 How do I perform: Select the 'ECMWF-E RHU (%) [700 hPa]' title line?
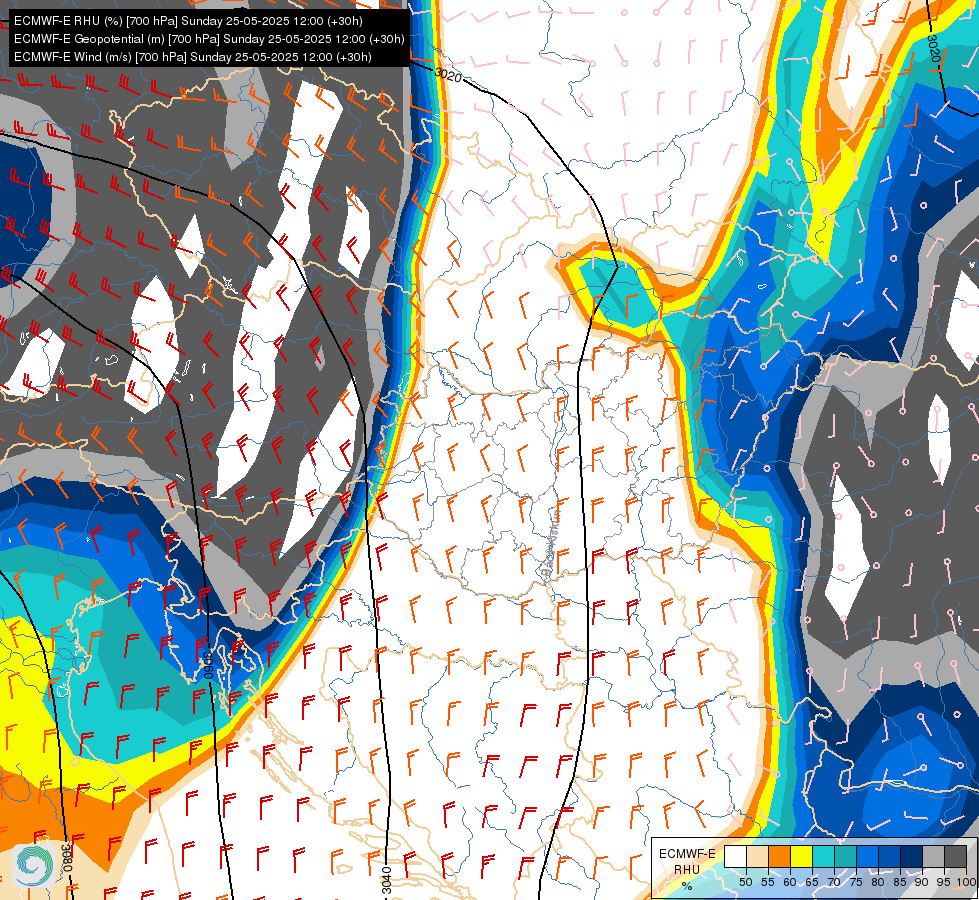(188, 21)
